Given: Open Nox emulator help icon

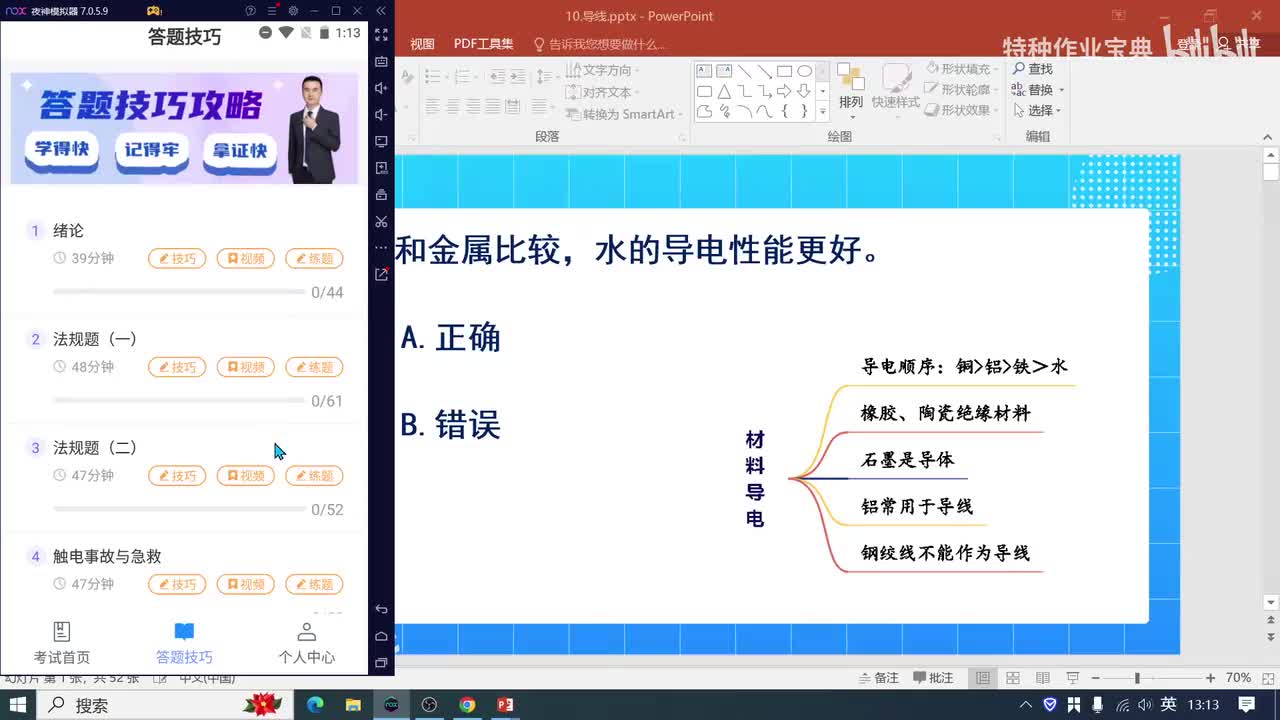Looking at the screenshot, I should point(250,11).
